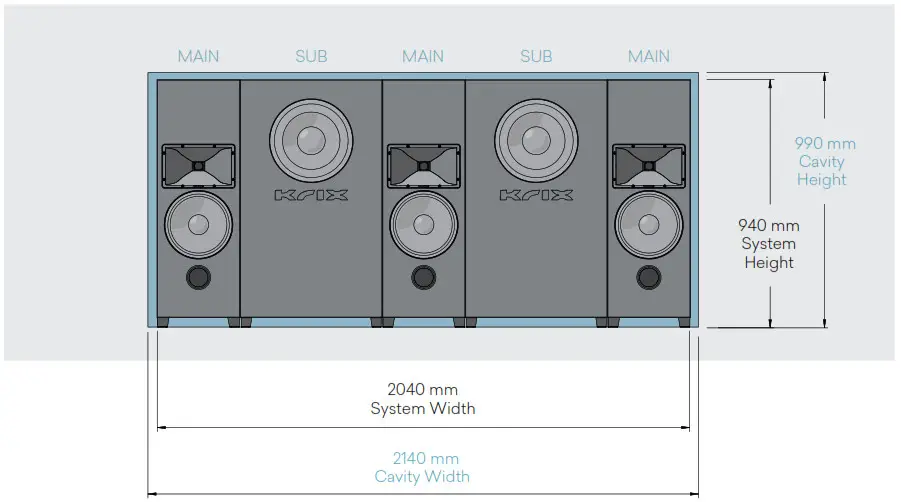Click the leftmost MAIN label
This screenshot has height=502, width=901.
coord(198,56)
